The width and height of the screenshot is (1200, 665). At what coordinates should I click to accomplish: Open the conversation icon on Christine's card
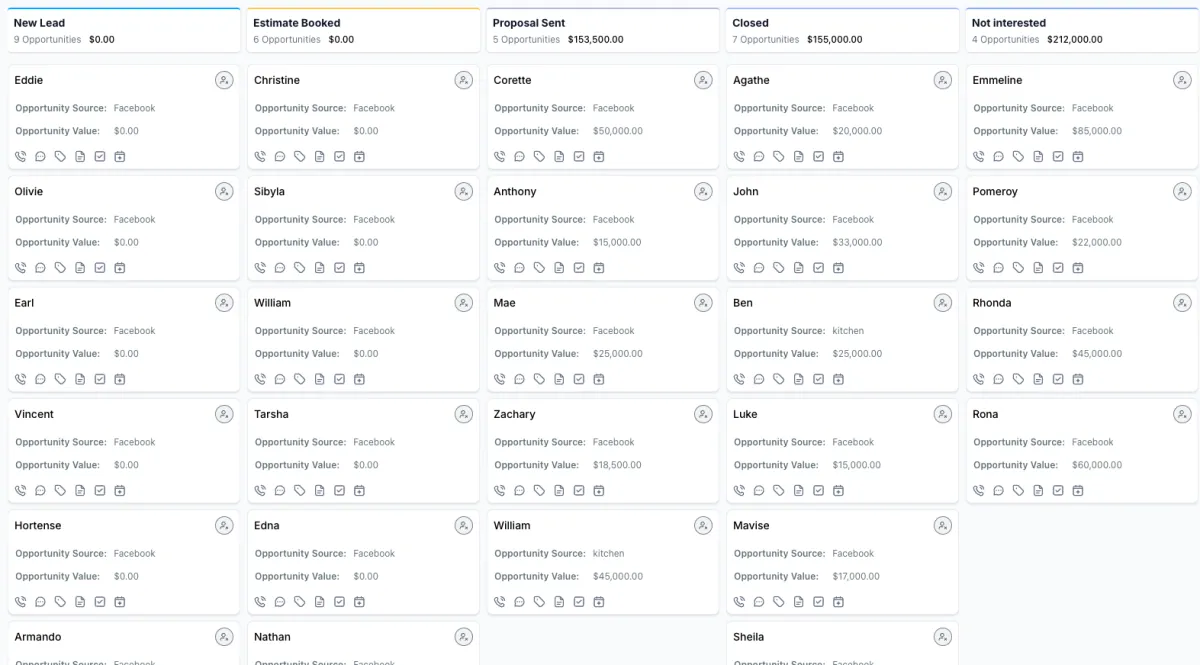pyautogui.click(x=280, y=157)
